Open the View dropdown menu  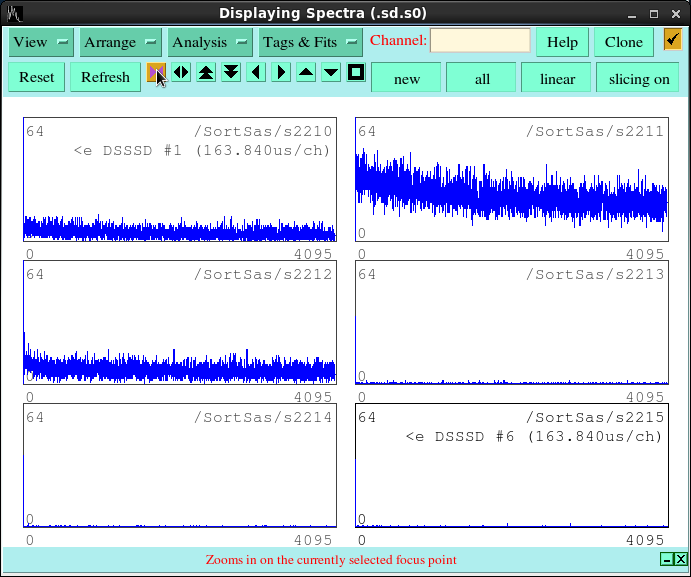pyautogui.click(x=41, y=42)
